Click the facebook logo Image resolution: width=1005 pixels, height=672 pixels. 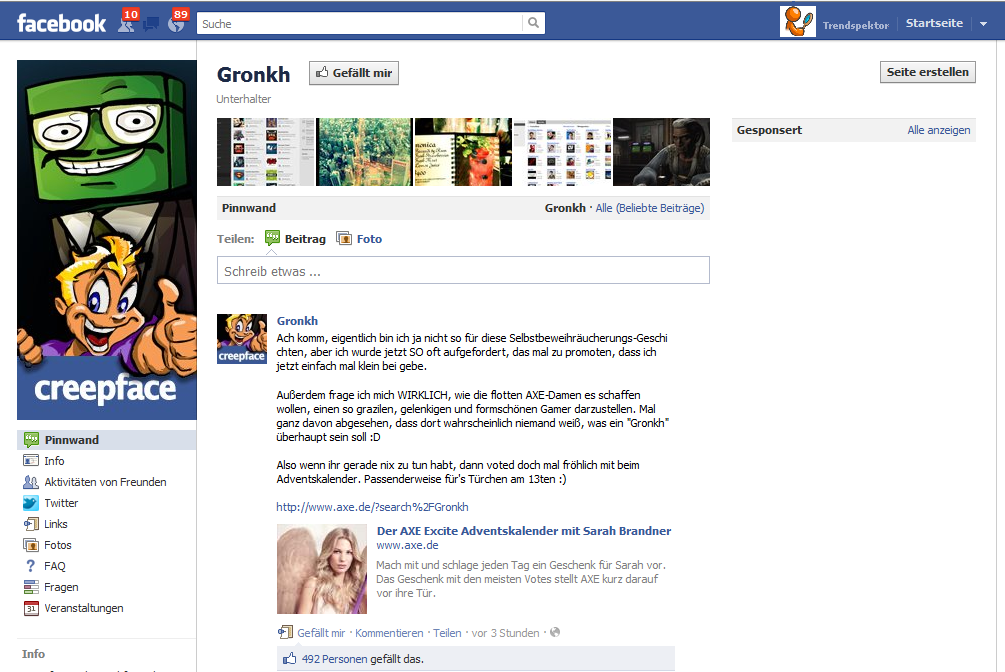pos(62,24)
